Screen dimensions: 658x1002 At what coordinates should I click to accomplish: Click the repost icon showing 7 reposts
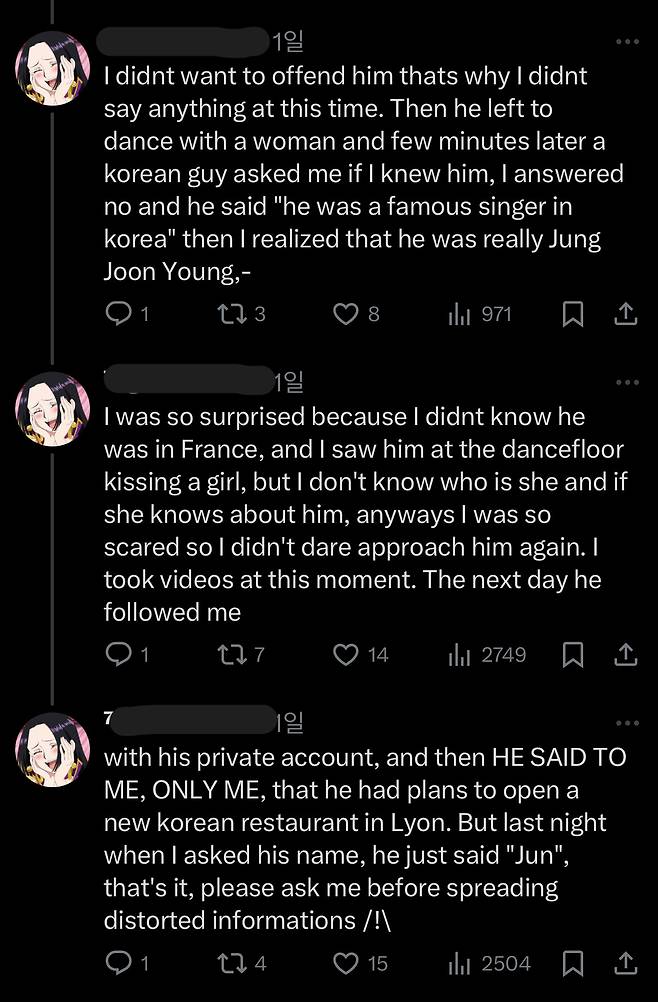(x=233, y=654)
